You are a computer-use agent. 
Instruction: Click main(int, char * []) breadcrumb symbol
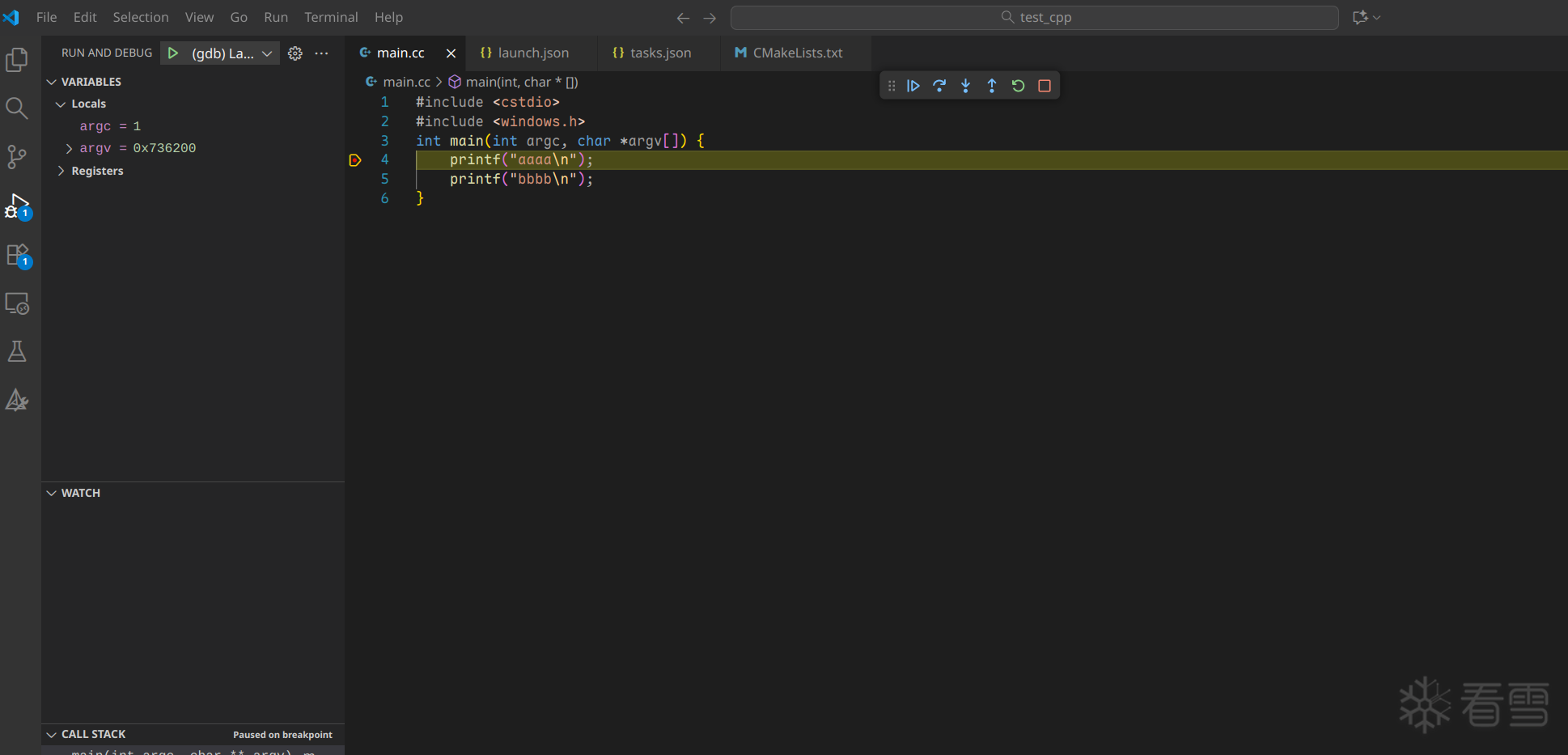522,82
